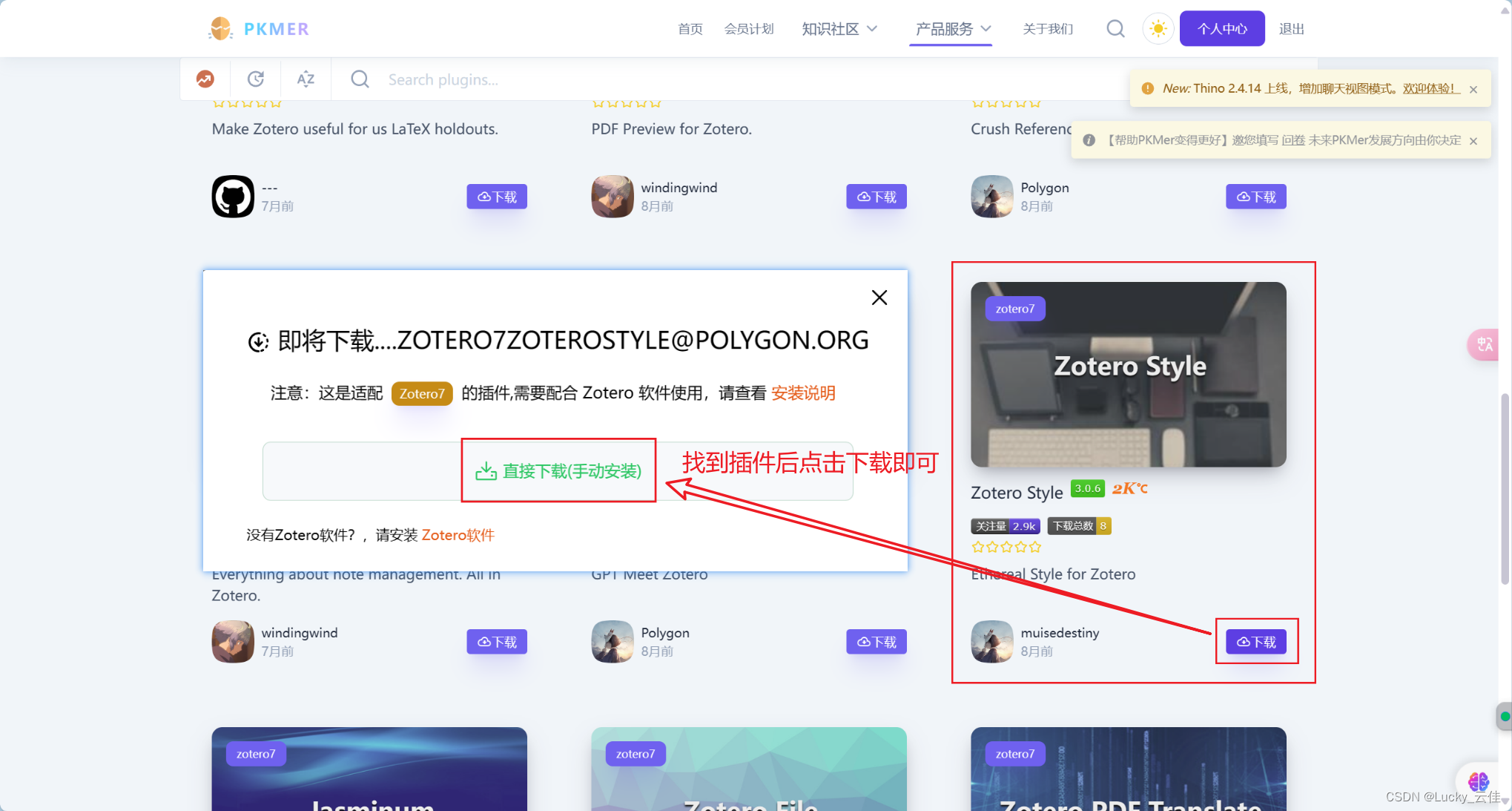Download the Zotero Style plugin
1512x811 pixels.
tap(1256, 642)
